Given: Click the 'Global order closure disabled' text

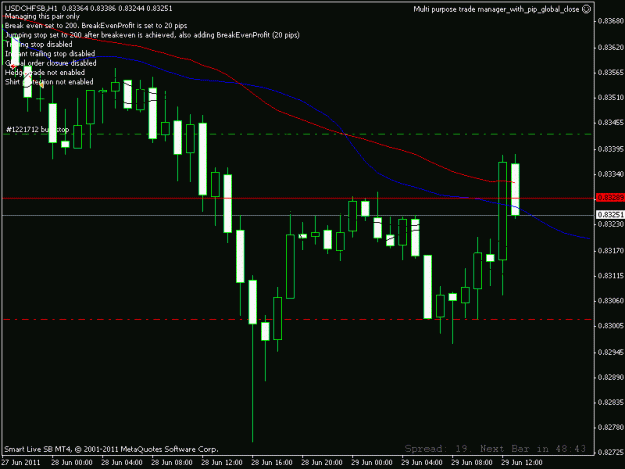Looking at the screenshot, I should pos(51,63).
